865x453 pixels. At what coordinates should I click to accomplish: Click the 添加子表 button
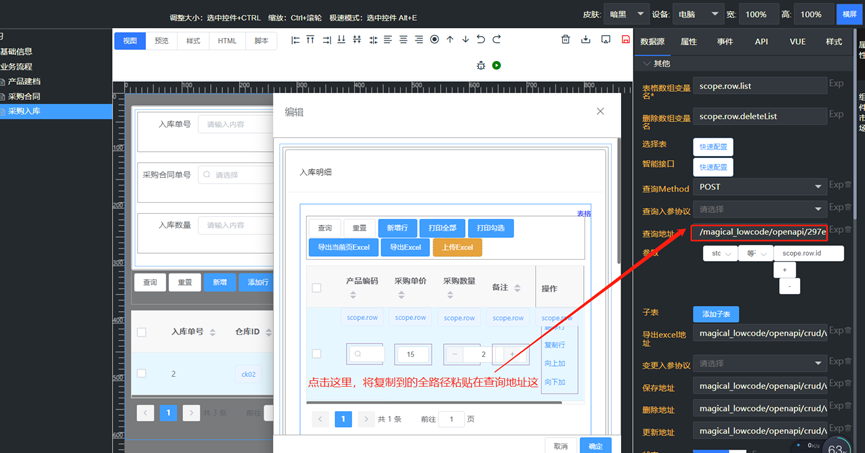point(716,314)
